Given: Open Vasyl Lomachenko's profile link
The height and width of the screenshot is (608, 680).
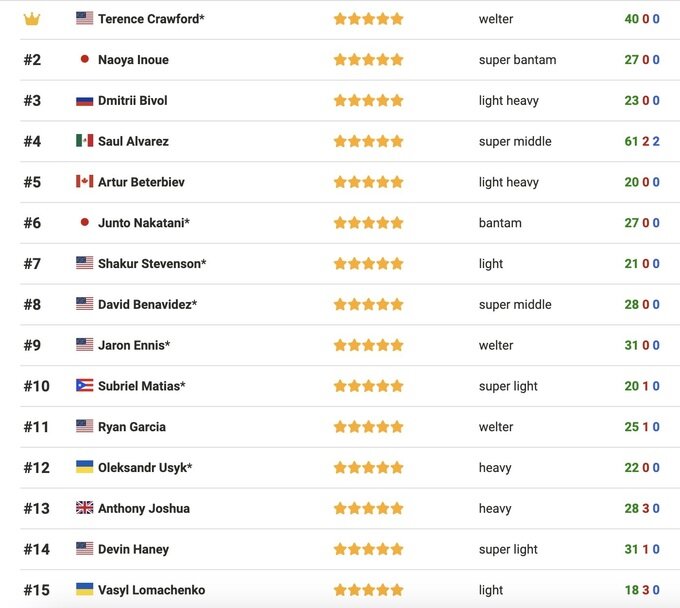Looking at the screenshot, I should click(151, 590).
